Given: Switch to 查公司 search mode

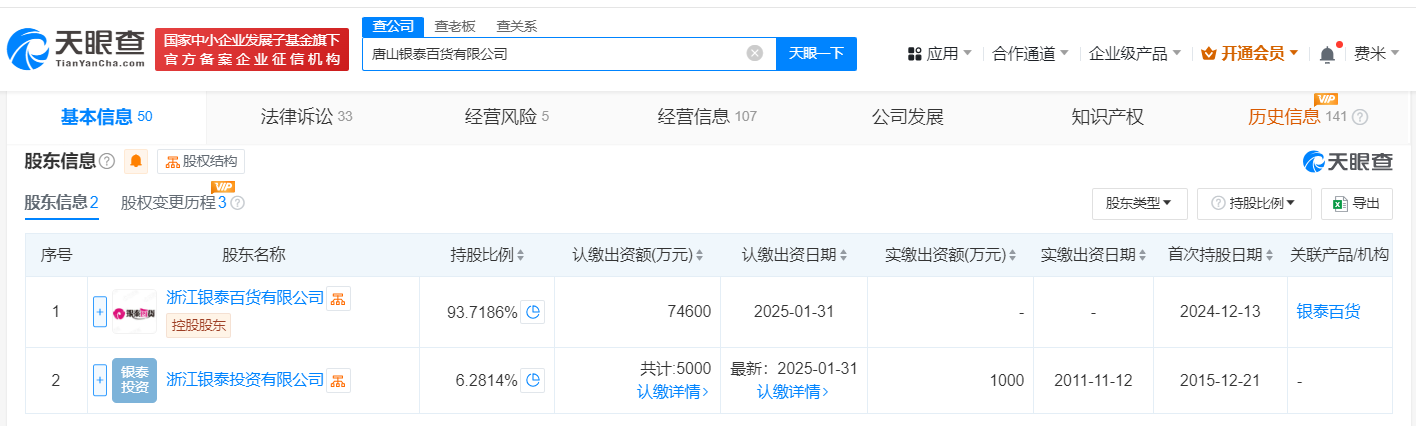Looking at the screenshot, I should coord(393,26).
